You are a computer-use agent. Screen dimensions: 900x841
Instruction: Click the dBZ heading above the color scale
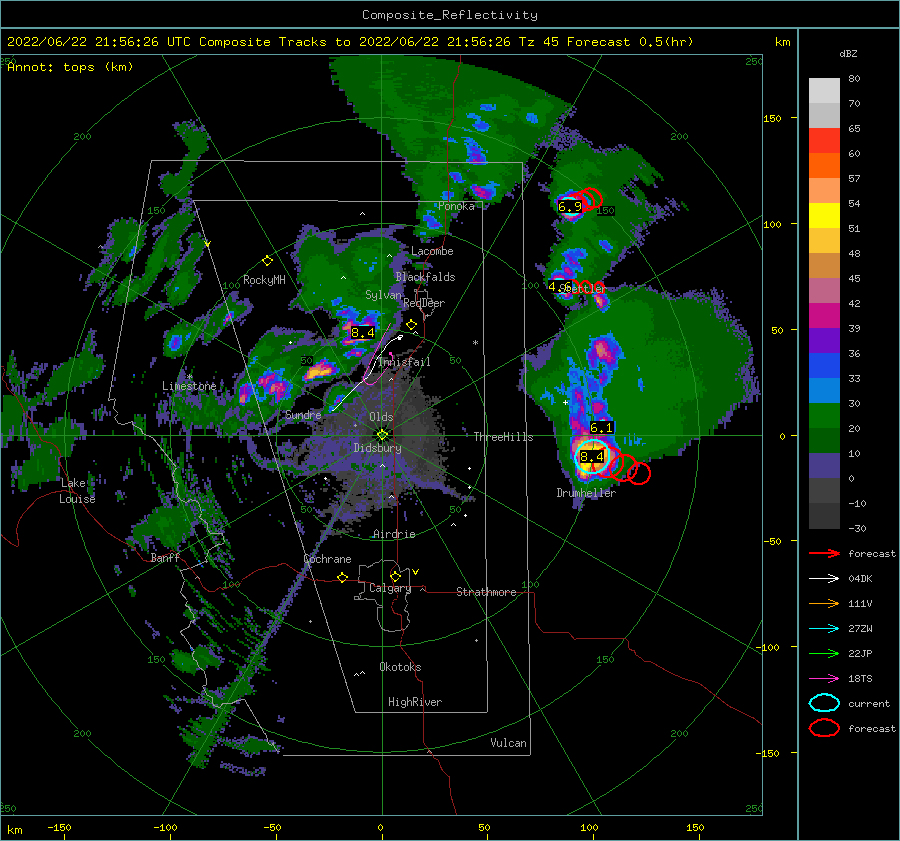(x=848, y=53)
